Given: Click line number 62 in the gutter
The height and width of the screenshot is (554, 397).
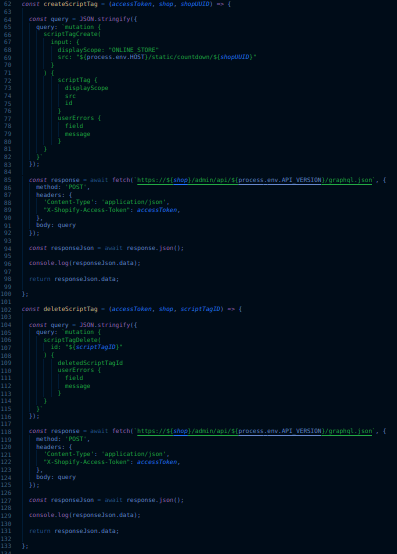Looking at the screenshot, I should coord(7,4).
